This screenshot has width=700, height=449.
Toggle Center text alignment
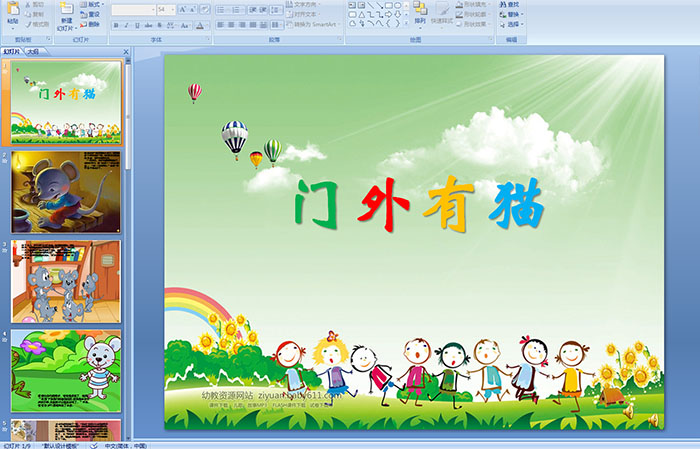231,25
